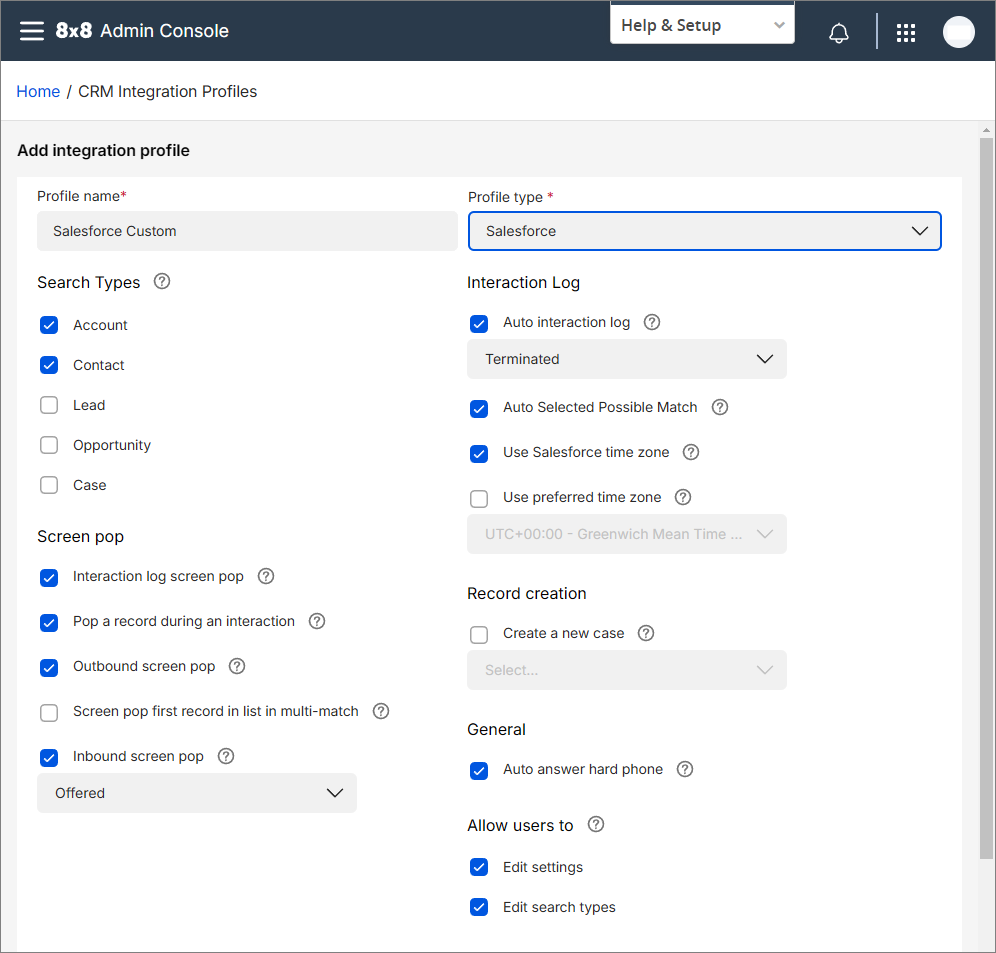
Task: Show help for Allow users to
Action: pos(596,825)
